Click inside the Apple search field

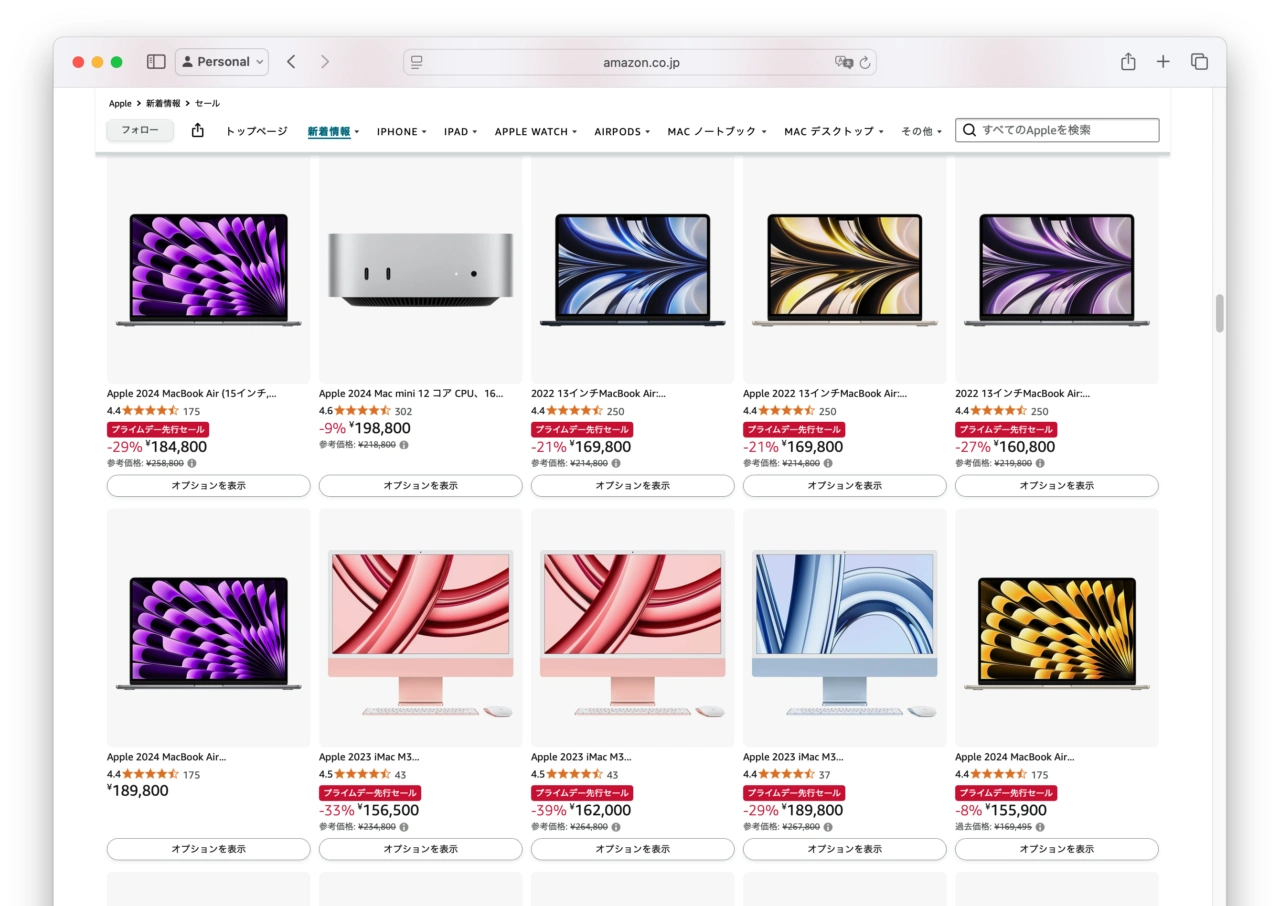click(x=1055, y=129)
